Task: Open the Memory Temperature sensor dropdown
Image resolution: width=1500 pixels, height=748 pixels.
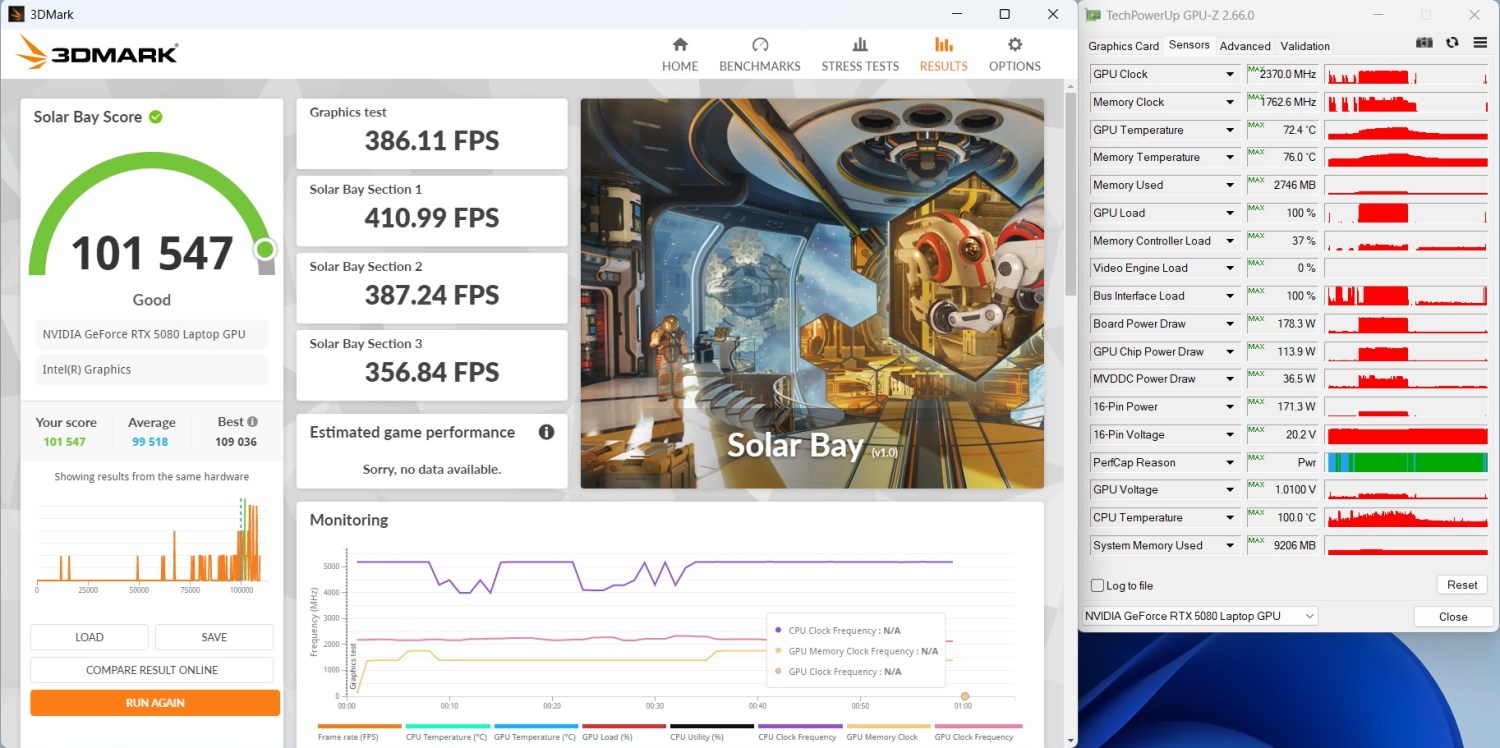Action: tap(1230, 157)
